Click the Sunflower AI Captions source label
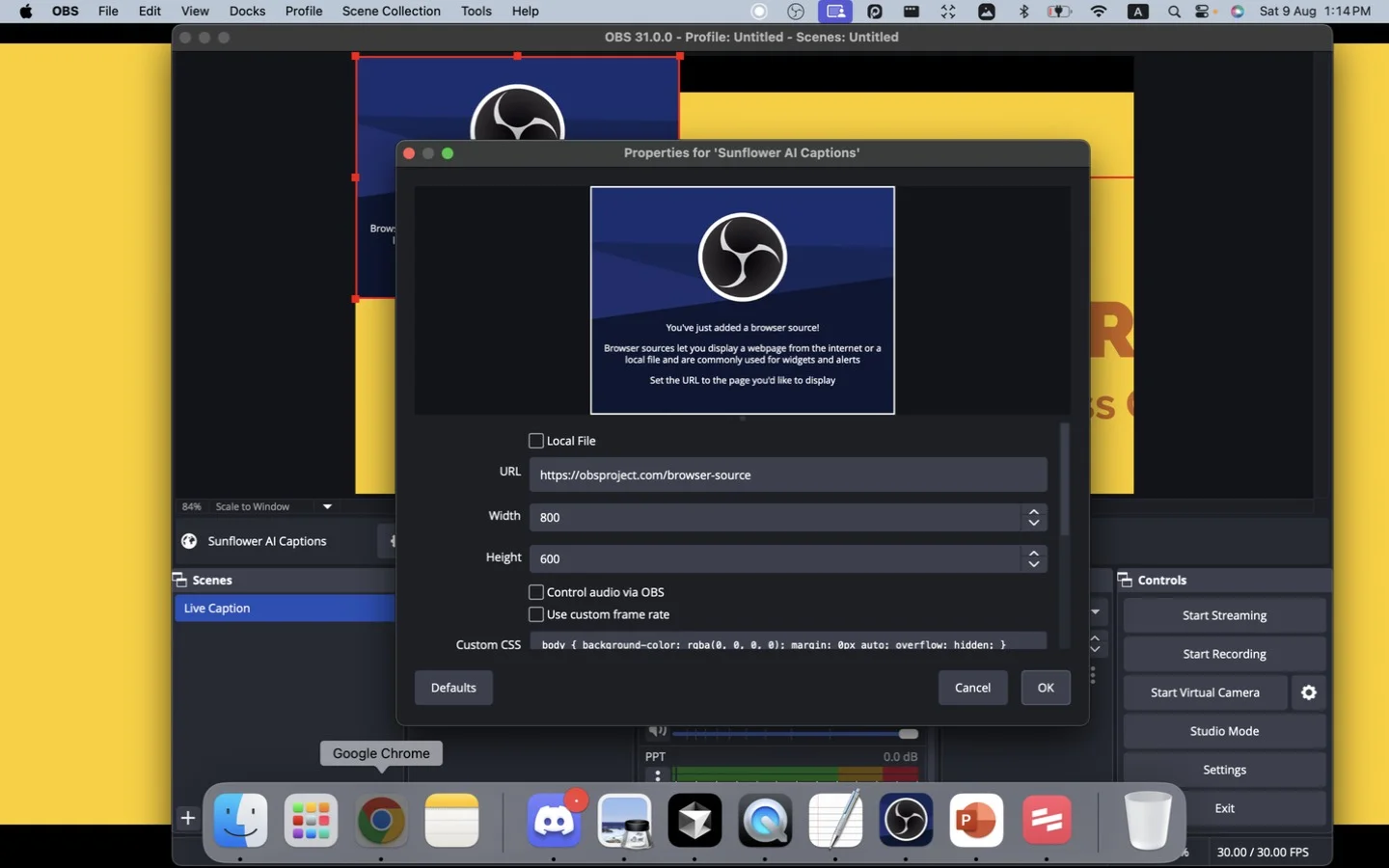The height and width of the screenshot is (868, 1389). tap(267, 541)
